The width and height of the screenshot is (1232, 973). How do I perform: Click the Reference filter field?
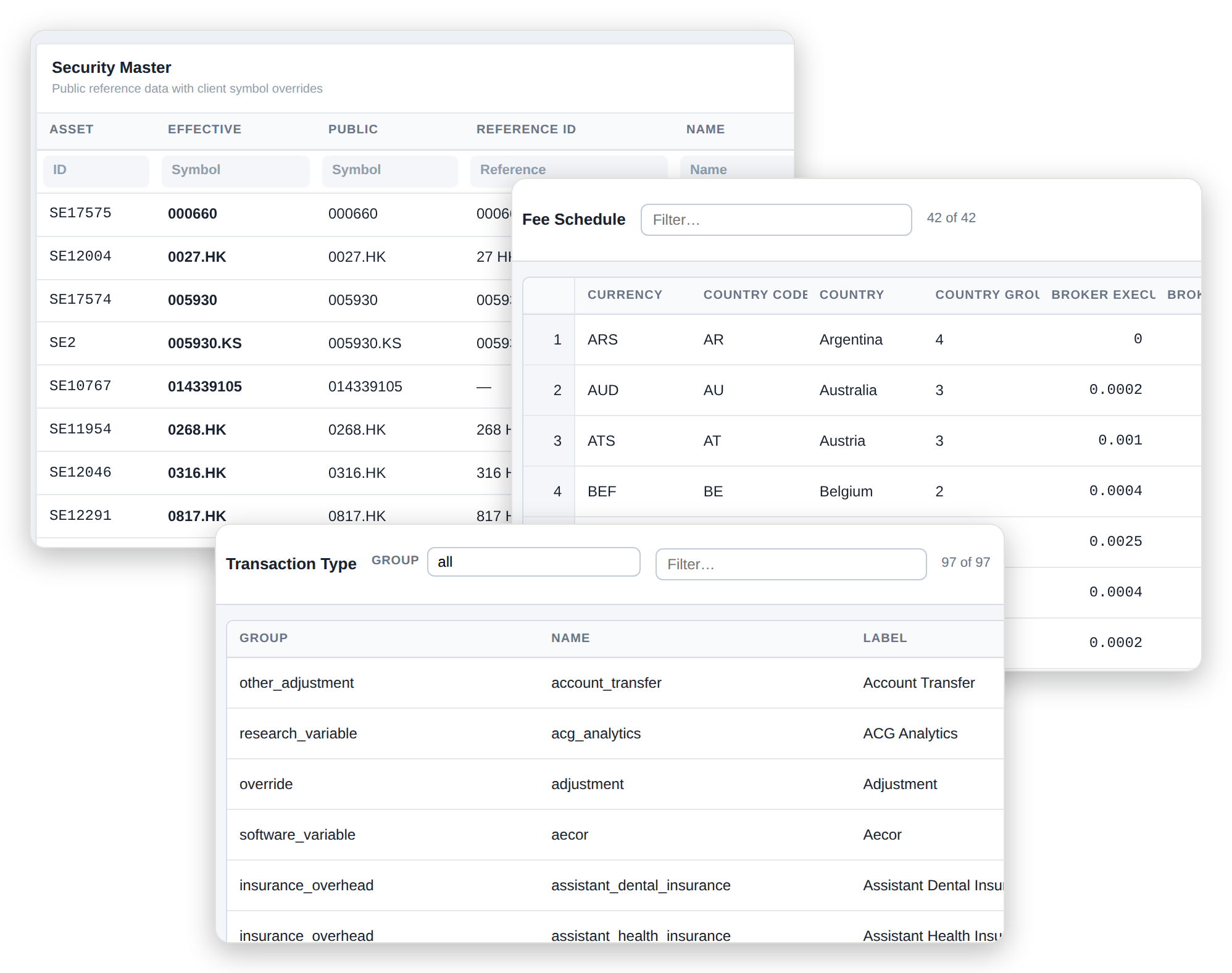[x=568, y=168]
